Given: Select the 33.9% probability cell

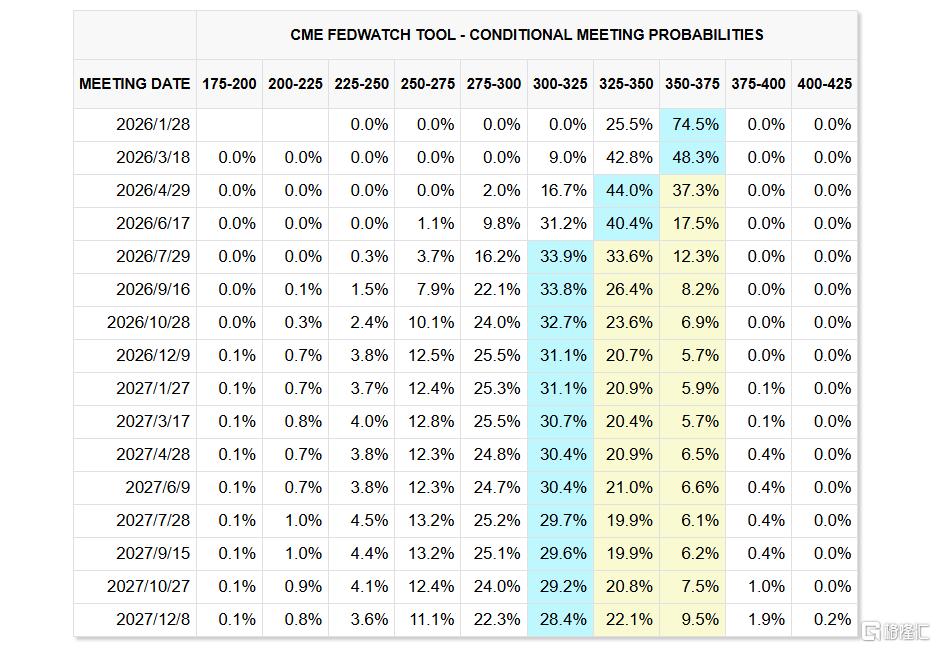Looking at the screenshot, I should (x=562, y=256).
